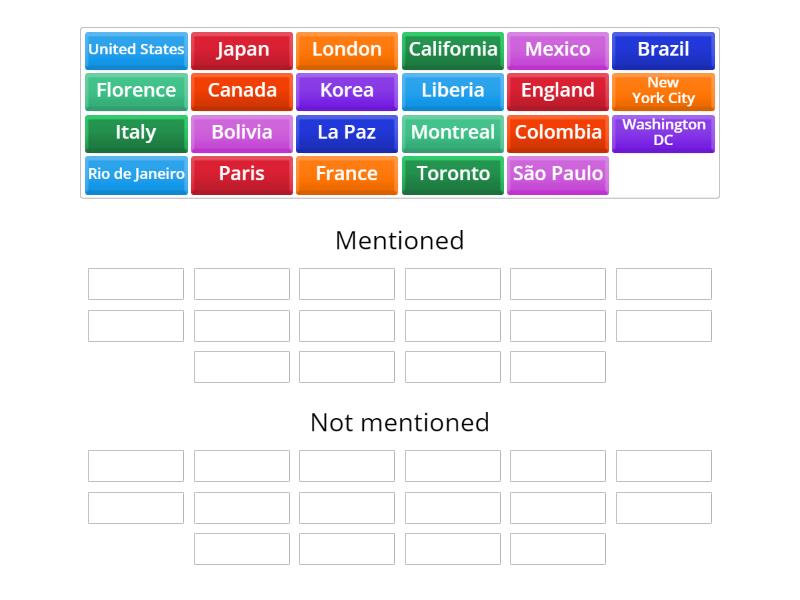Click the Washington DC tile
The height and width of the screenshot is (600, 800).
(663, 134)
